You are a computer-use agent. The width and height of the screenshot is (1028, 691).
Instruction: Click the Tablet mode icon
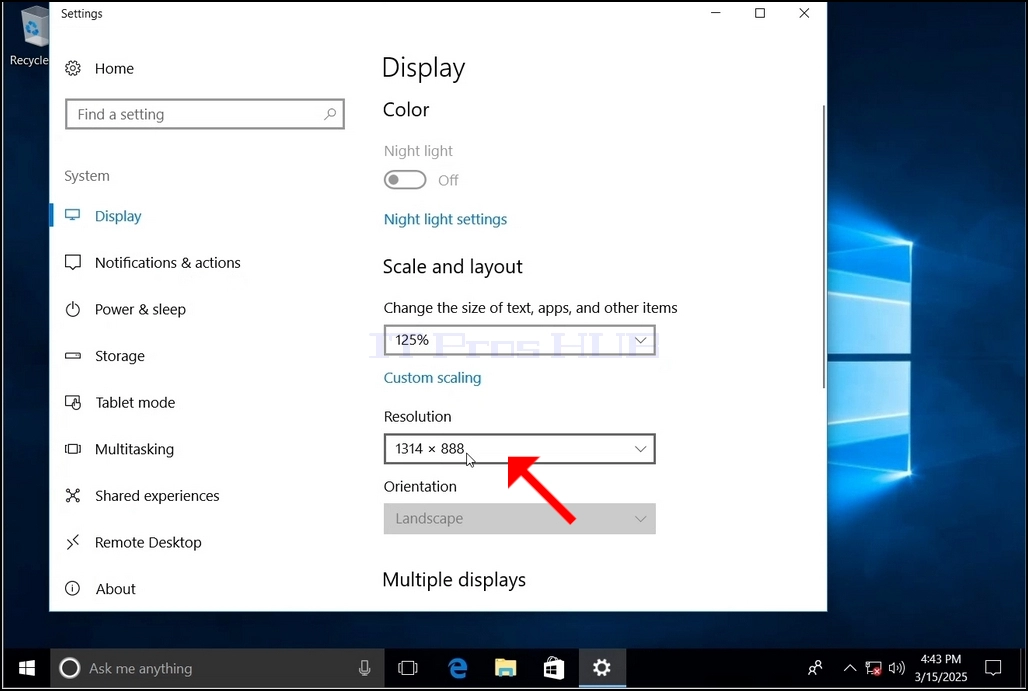(x=73, y=403)
